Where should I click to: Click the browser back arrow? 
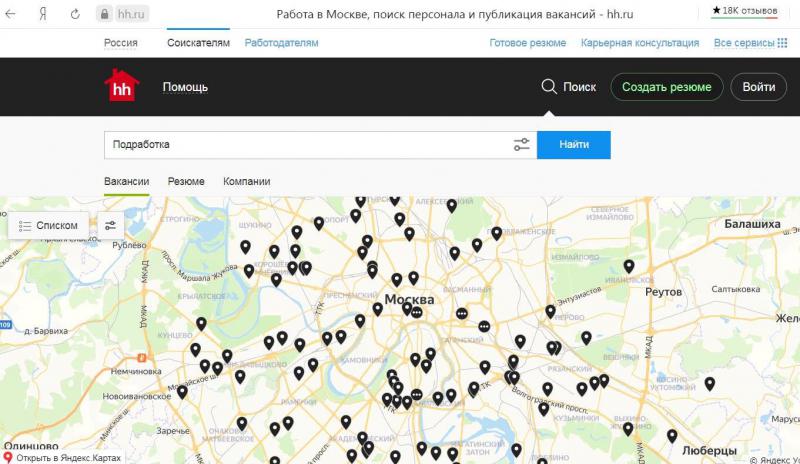[x=10, y=14]
